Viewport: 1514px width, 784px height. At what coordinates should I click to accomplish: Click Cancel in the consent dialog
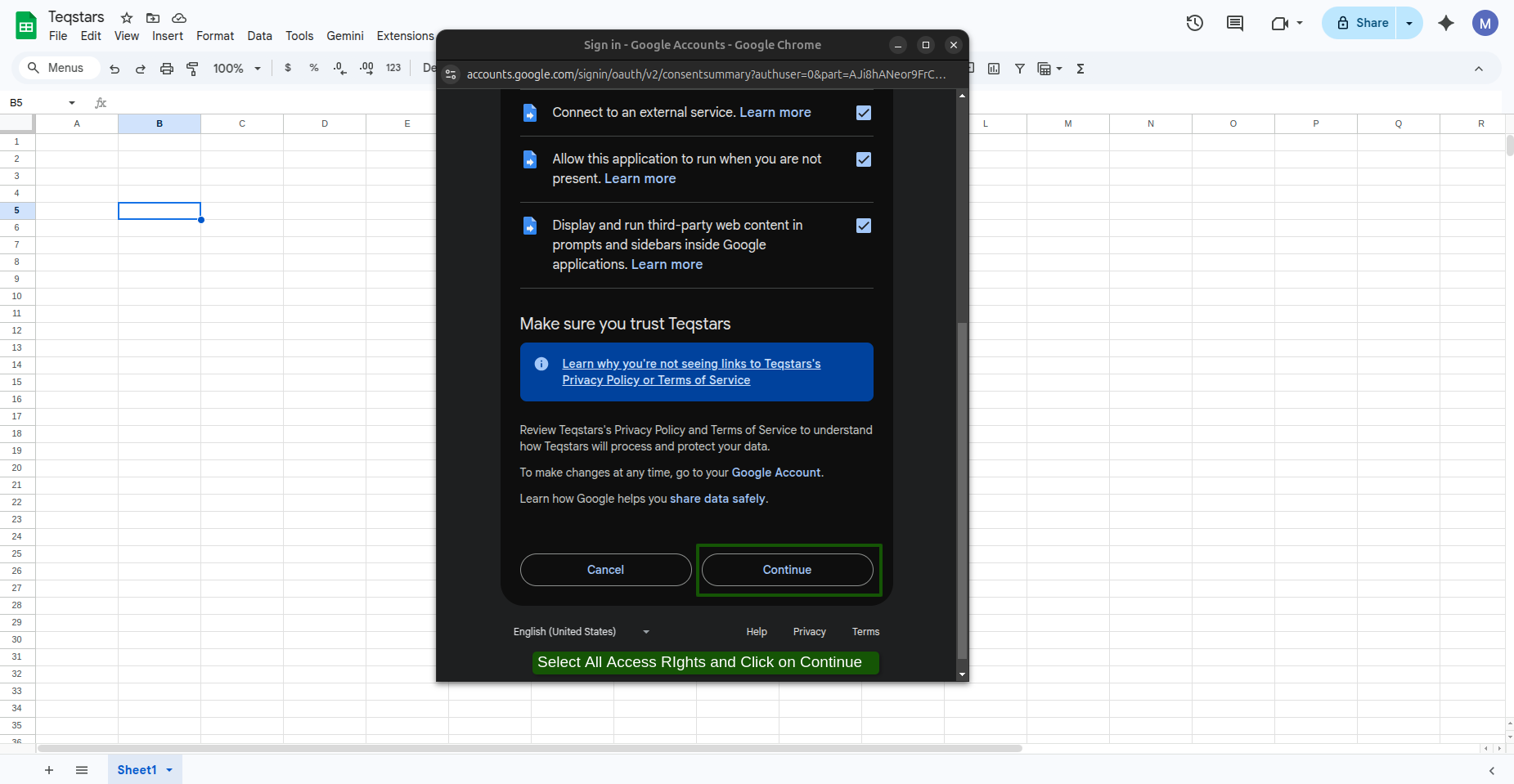coord(605,570)
